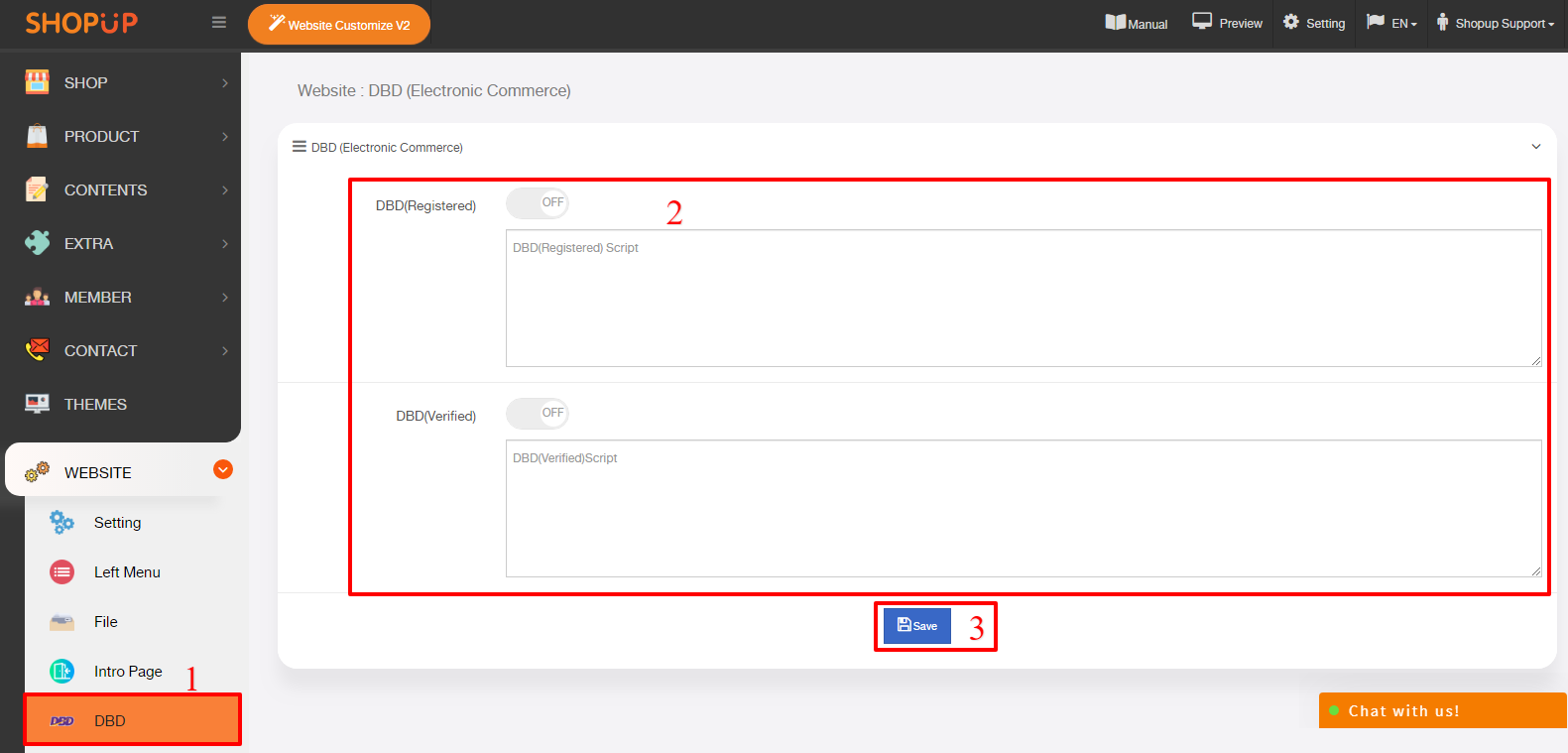Click the panel header list icon

(x=299, y=146)
